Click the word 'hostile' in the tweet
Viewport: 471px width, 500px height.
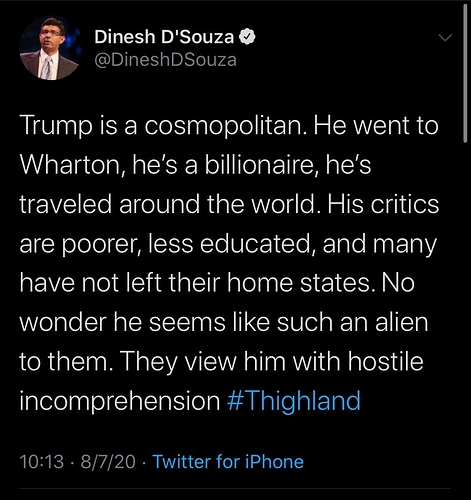click(x=386, y=362)
